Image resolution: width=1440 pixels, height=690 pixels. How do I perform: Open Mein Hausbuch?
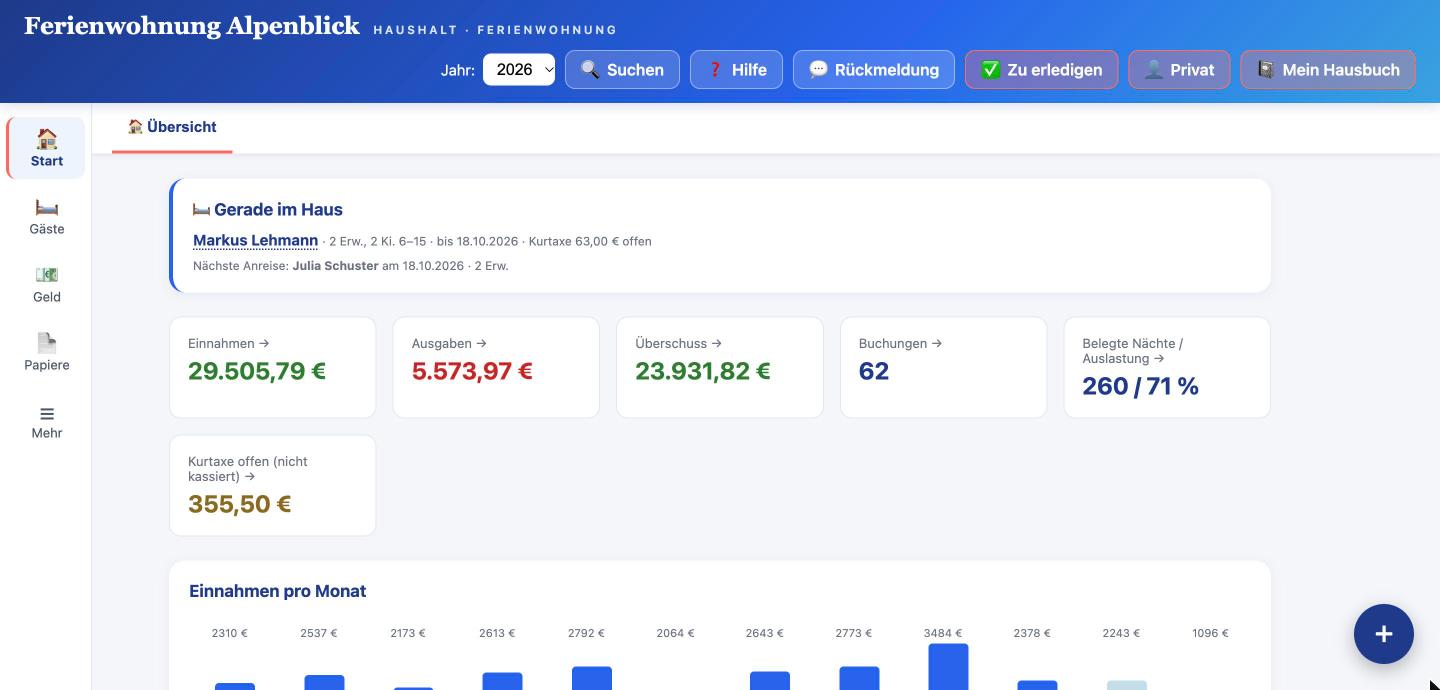point(1328,70)
